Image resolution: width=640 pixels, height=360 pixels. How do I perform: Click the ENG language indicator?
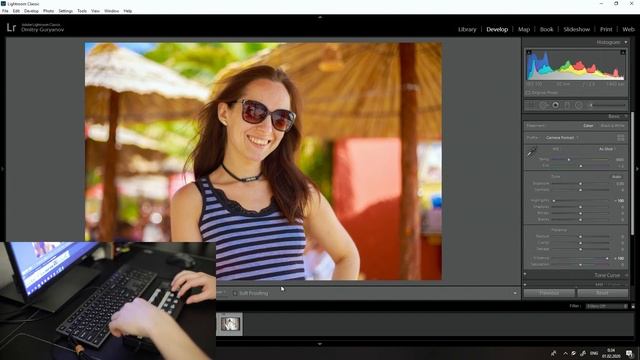594,353
